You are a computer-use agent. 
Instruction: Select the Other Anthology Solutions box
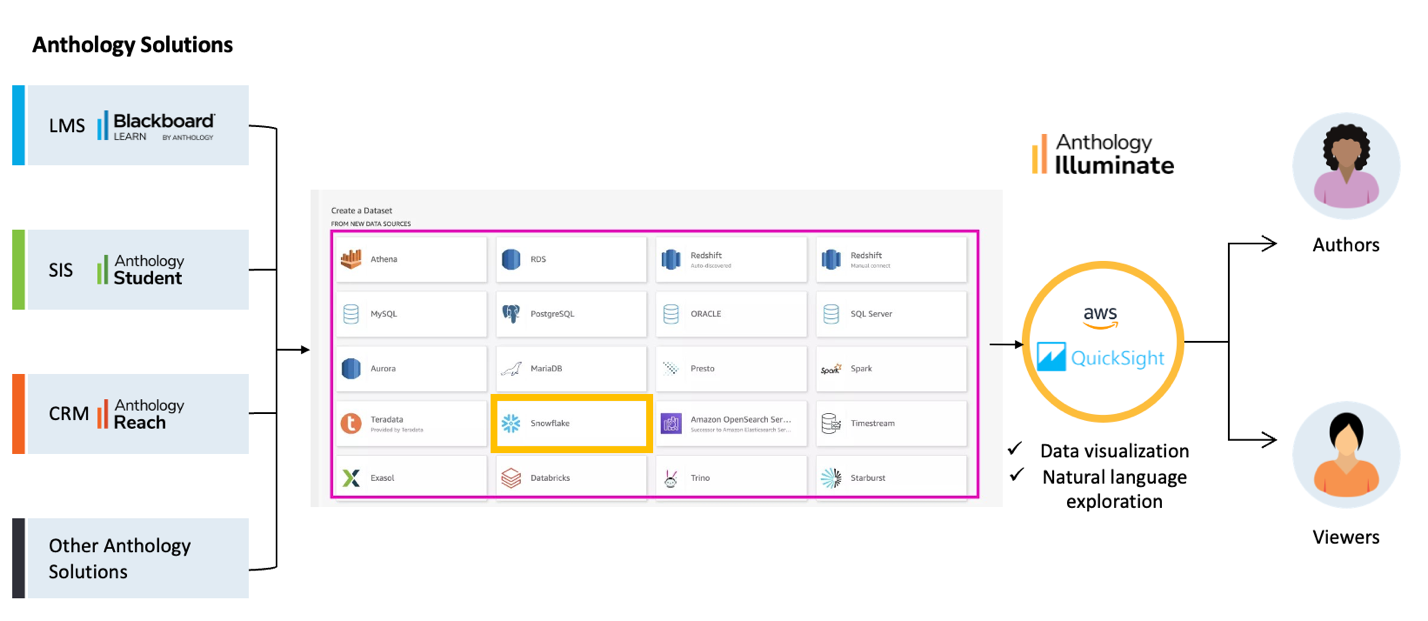(x=131, y=558)
